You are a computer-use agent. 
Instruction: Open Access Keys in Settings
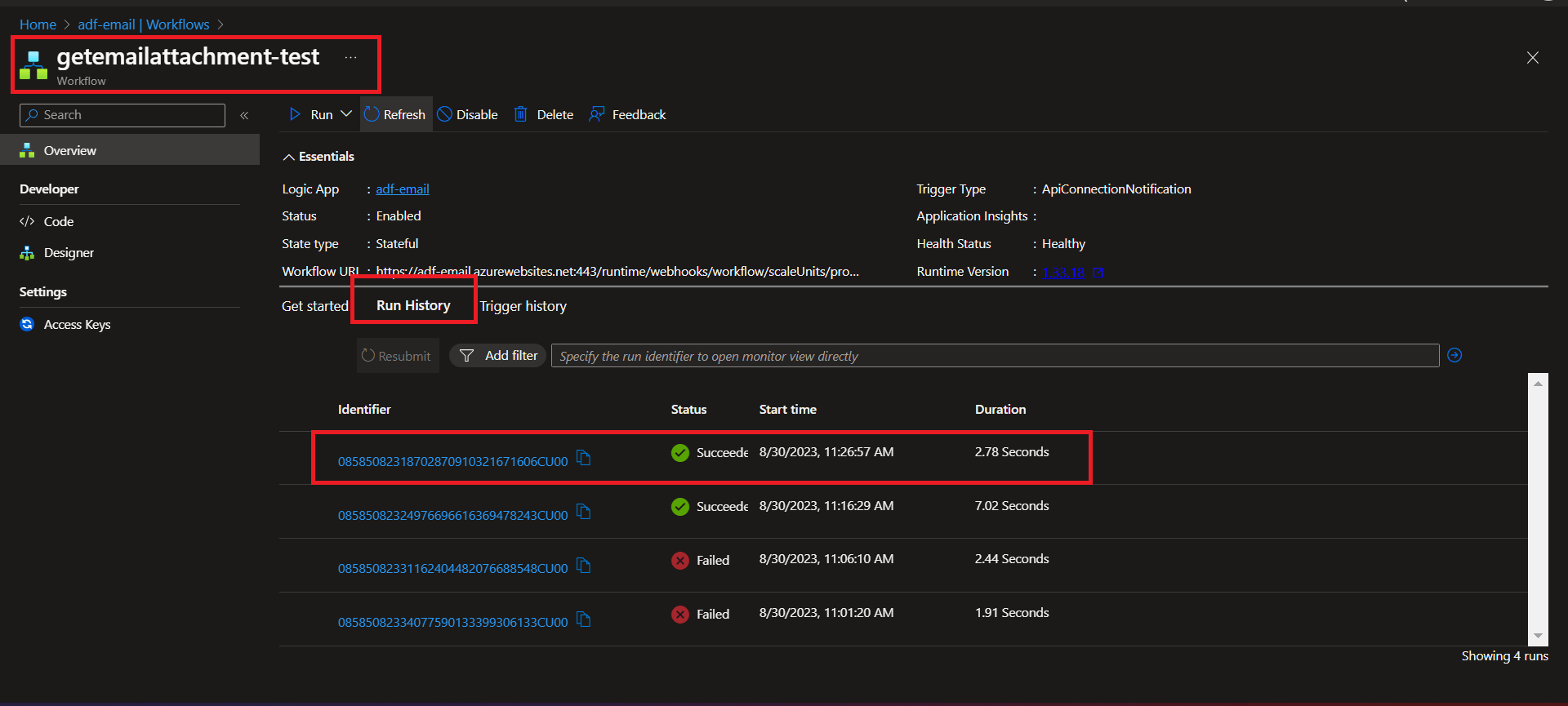(77, 325)
